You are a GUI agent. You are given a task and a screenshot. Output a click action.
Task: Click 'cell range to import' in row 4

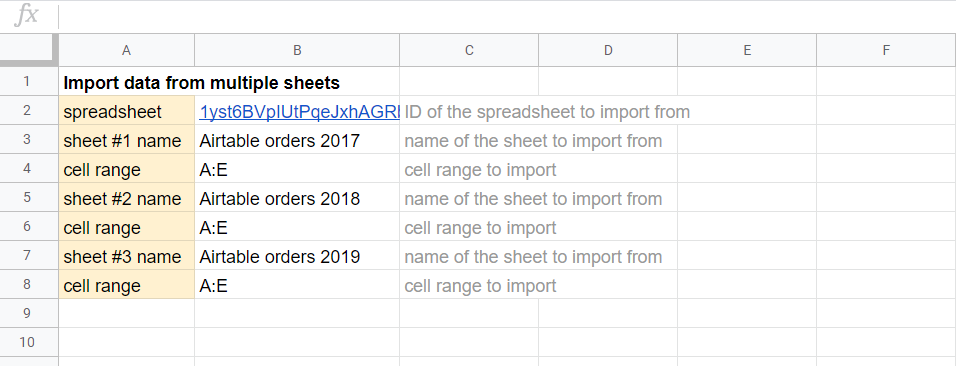(480, 170)
